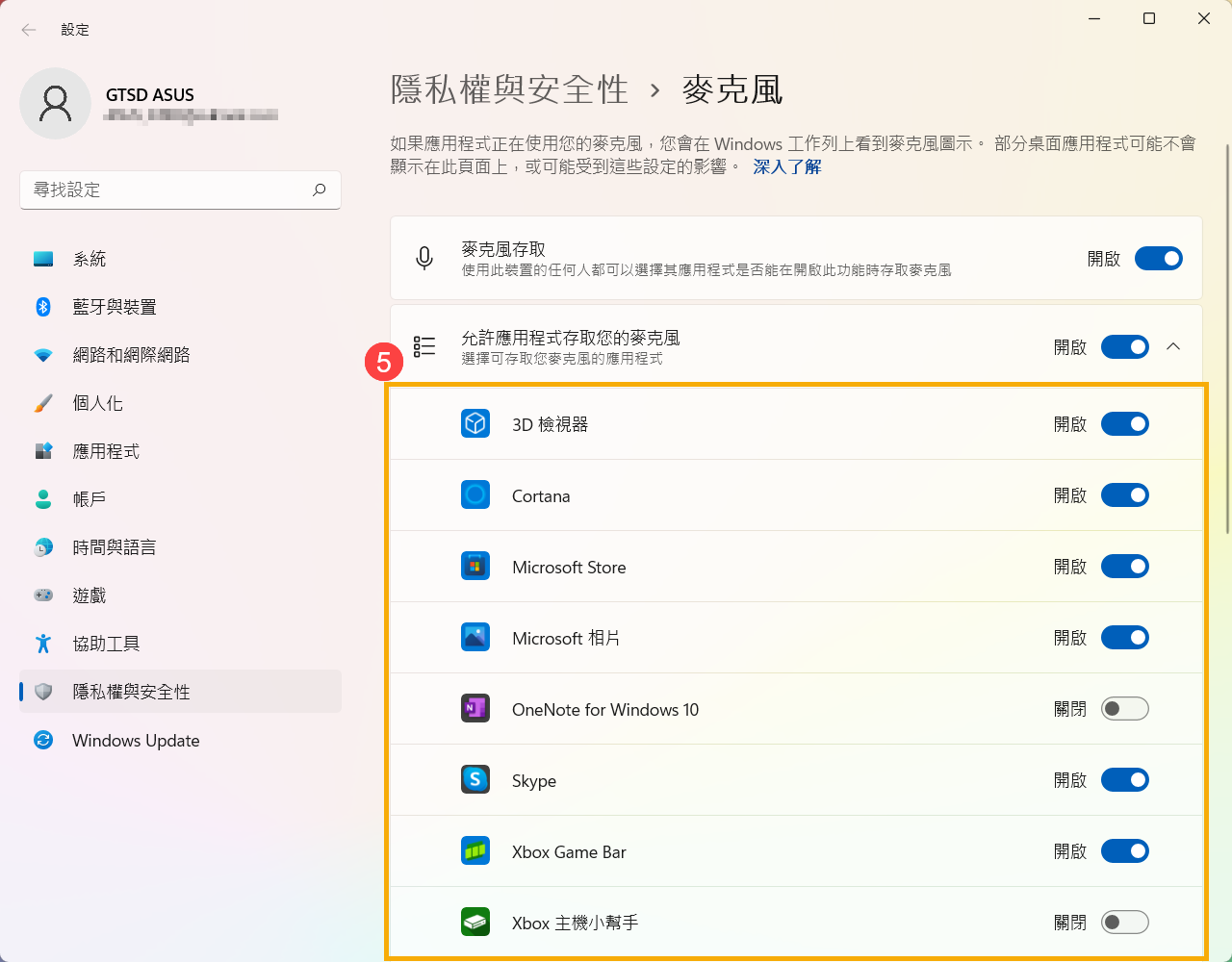Viewport: 1232px width, 962px height.
Task: Click the 關閉 label in Xbox 主機小幫手 row
Action: click(1070, 923)
